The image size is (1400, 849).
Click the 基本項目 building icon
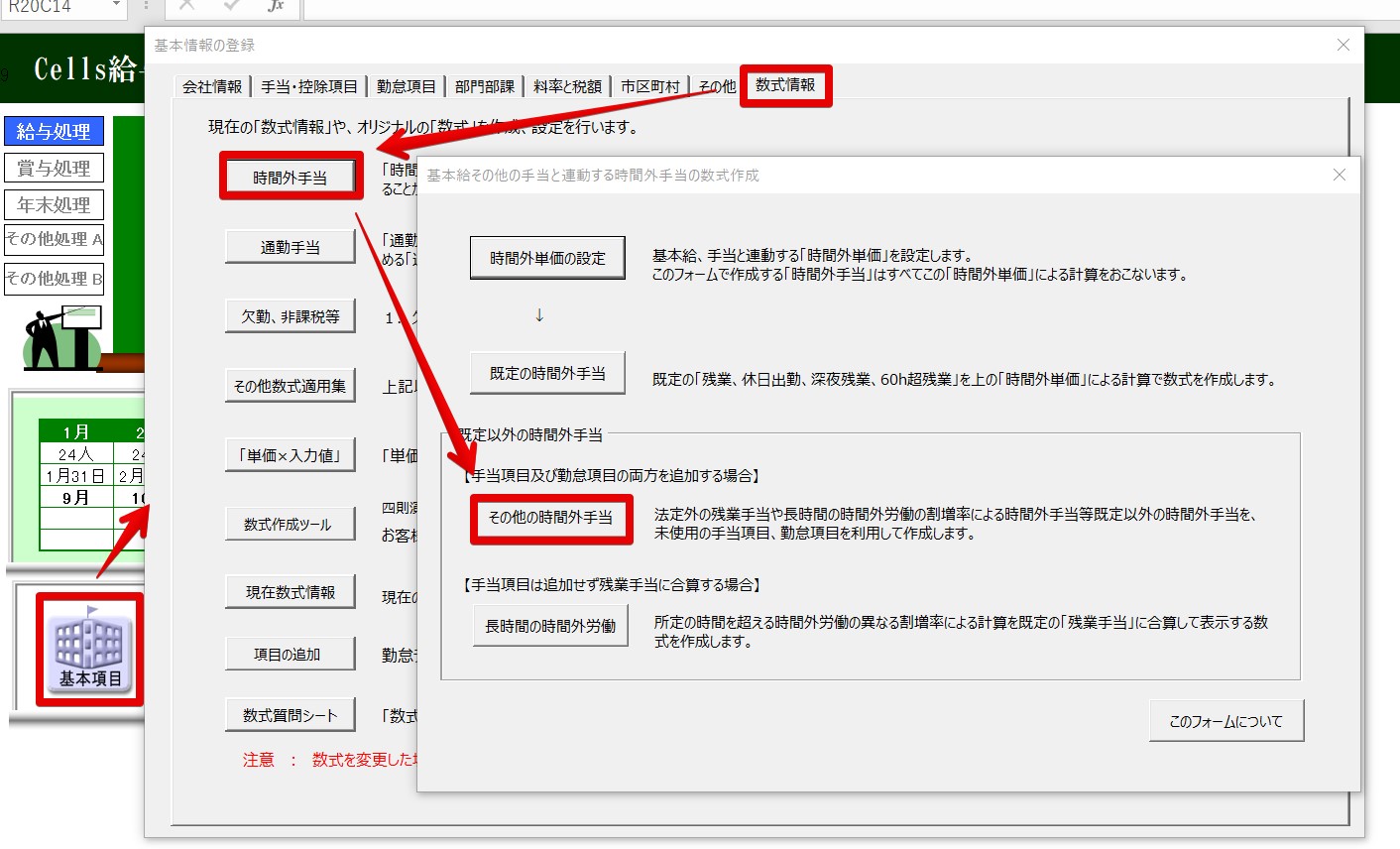[89, 649]
